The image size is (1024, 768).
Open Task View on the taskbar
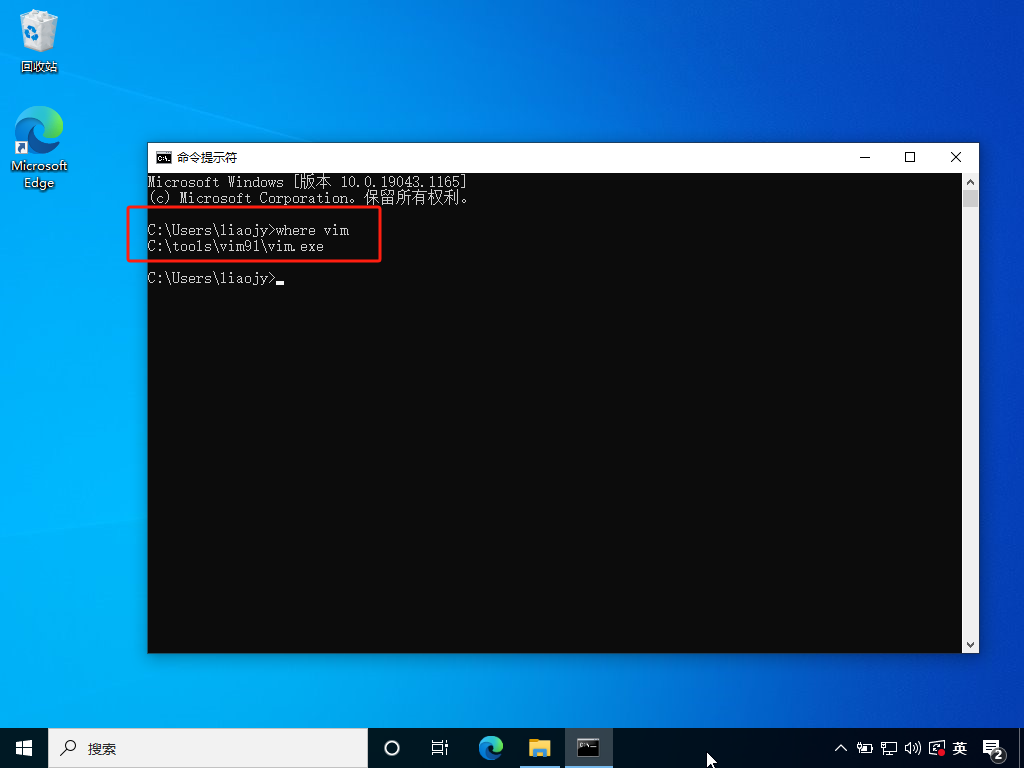[x=440, y=748]
